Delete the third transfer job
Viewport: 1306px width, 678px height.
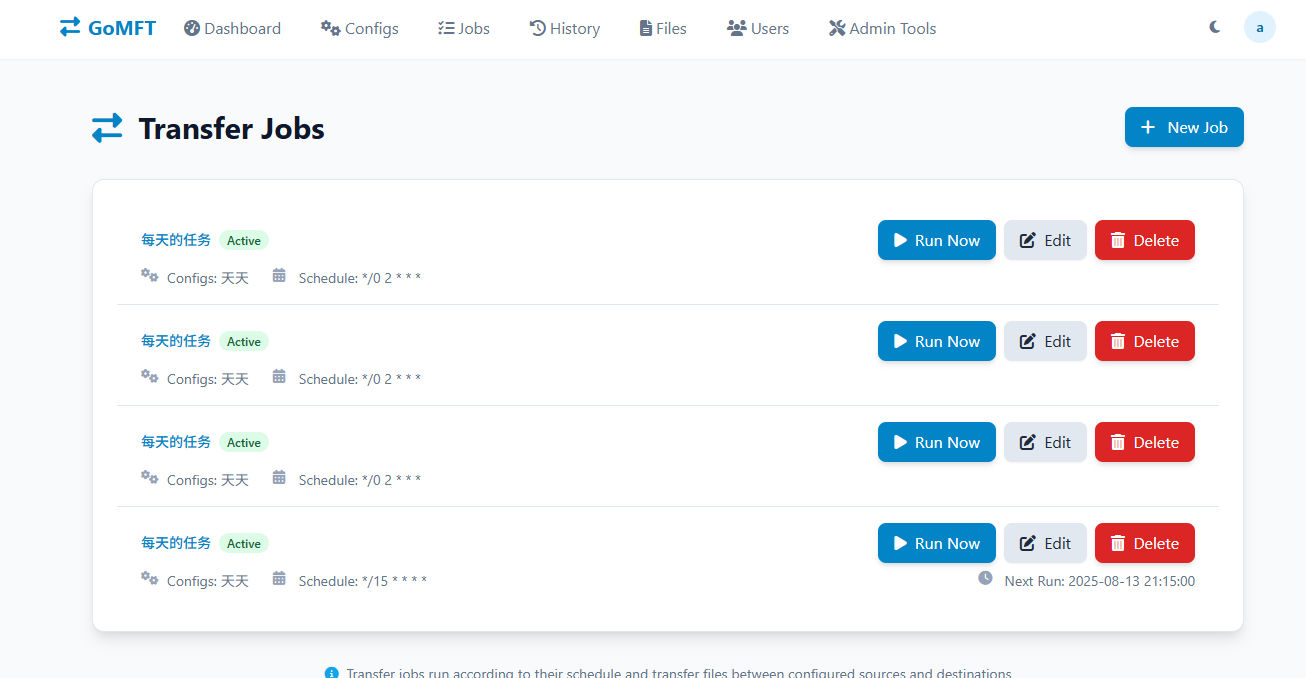(1145, 442)
